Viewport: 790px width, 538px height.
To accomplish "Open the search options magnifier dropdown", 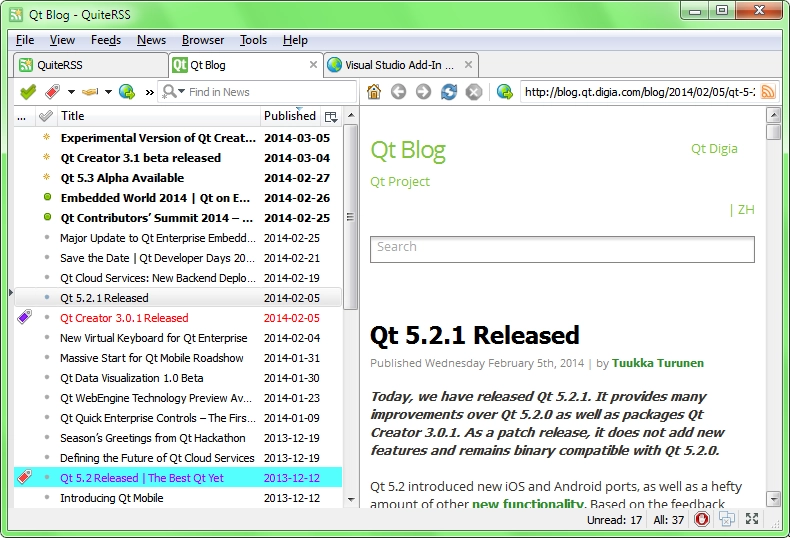I will [174, 92].
